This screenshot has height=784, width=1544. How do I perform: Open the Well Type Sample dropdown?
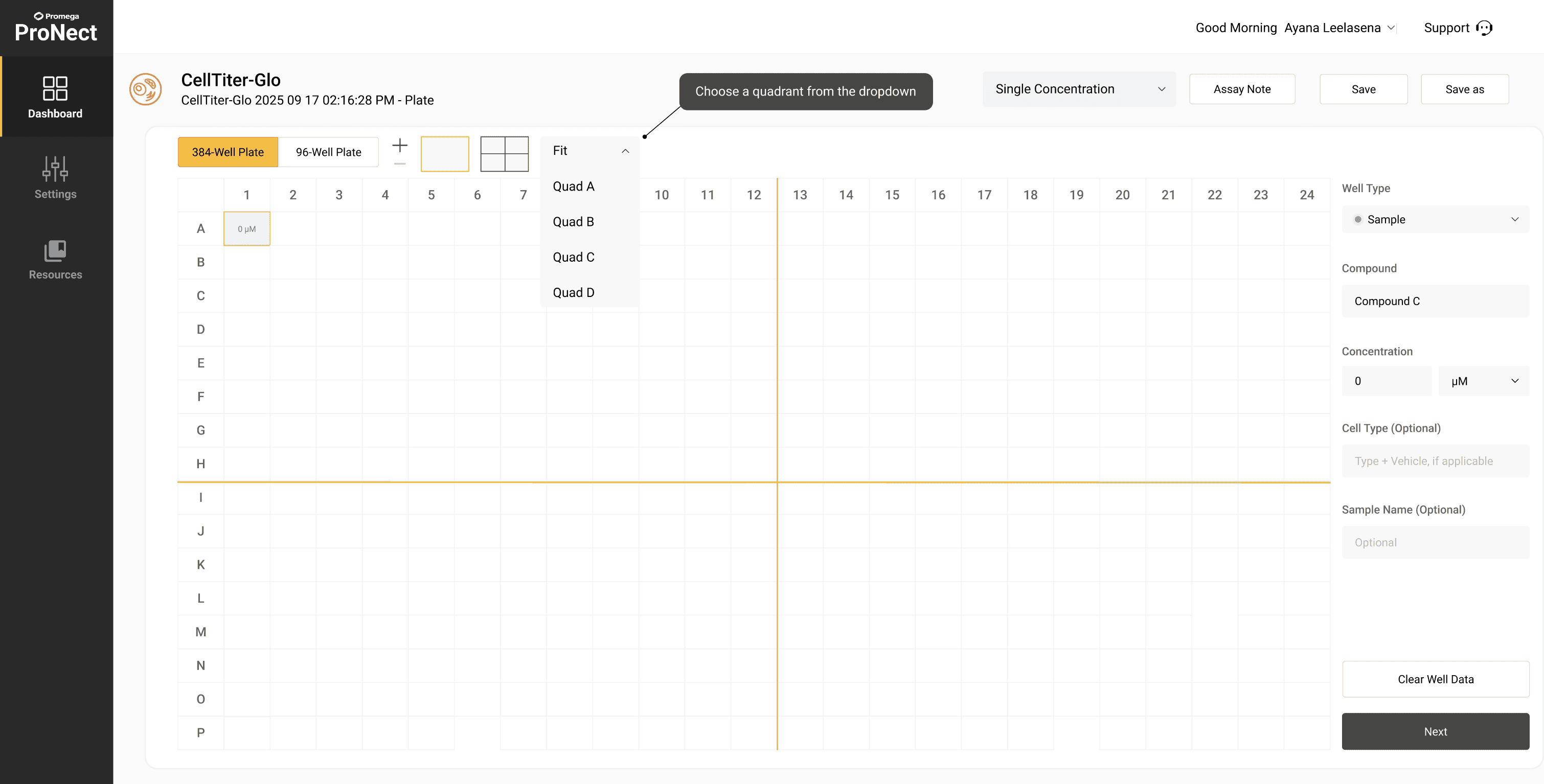(x=1435, y=219)
